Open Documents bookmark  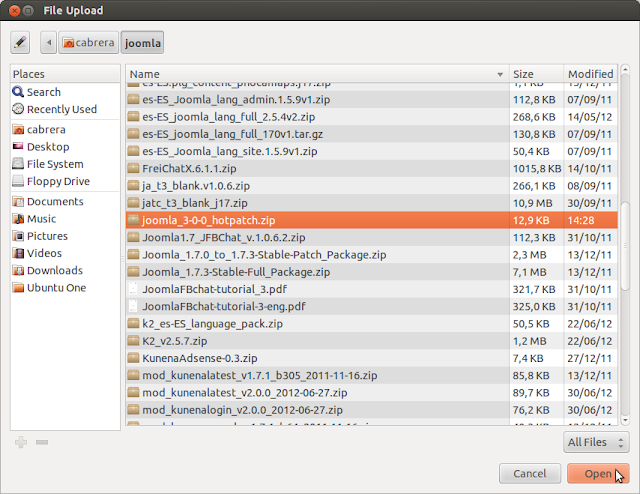pos(65,201)
